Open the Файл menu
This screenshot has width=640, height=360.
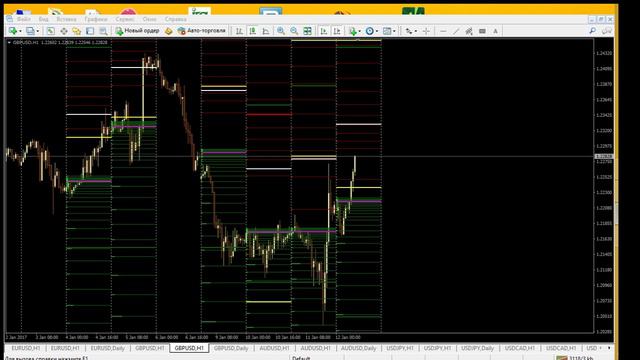(24, 19)
